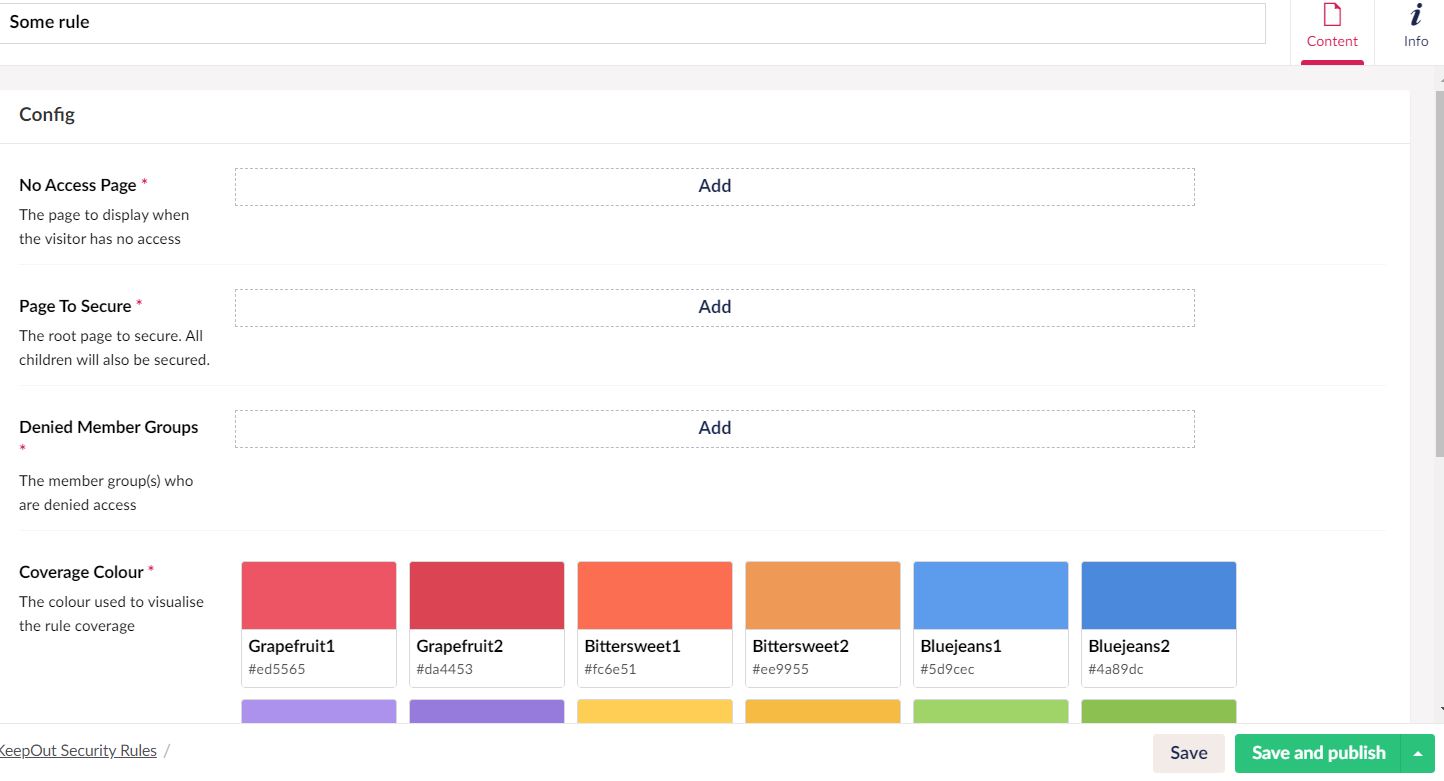The width and height of the screenshot is (1444, 781).
Task: Pick the Bittersweet2 colour swatch
Action: coord(823,624)
